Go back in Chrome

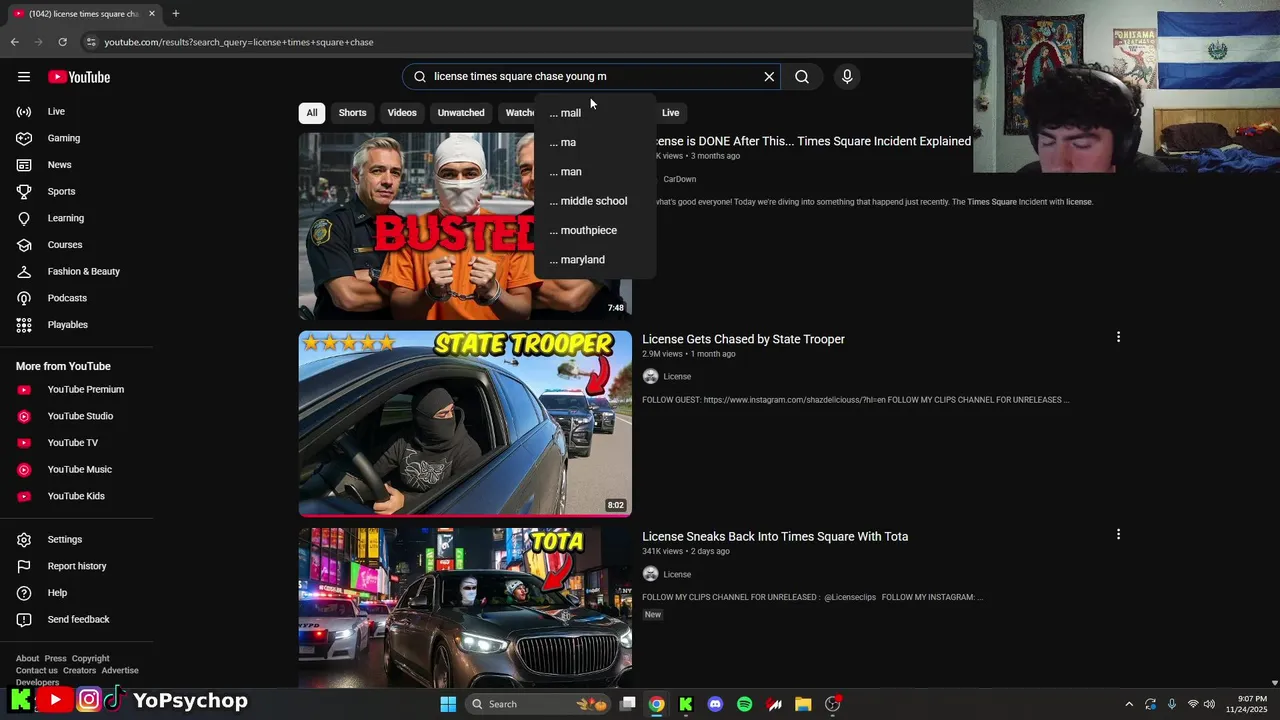(14, 42)
